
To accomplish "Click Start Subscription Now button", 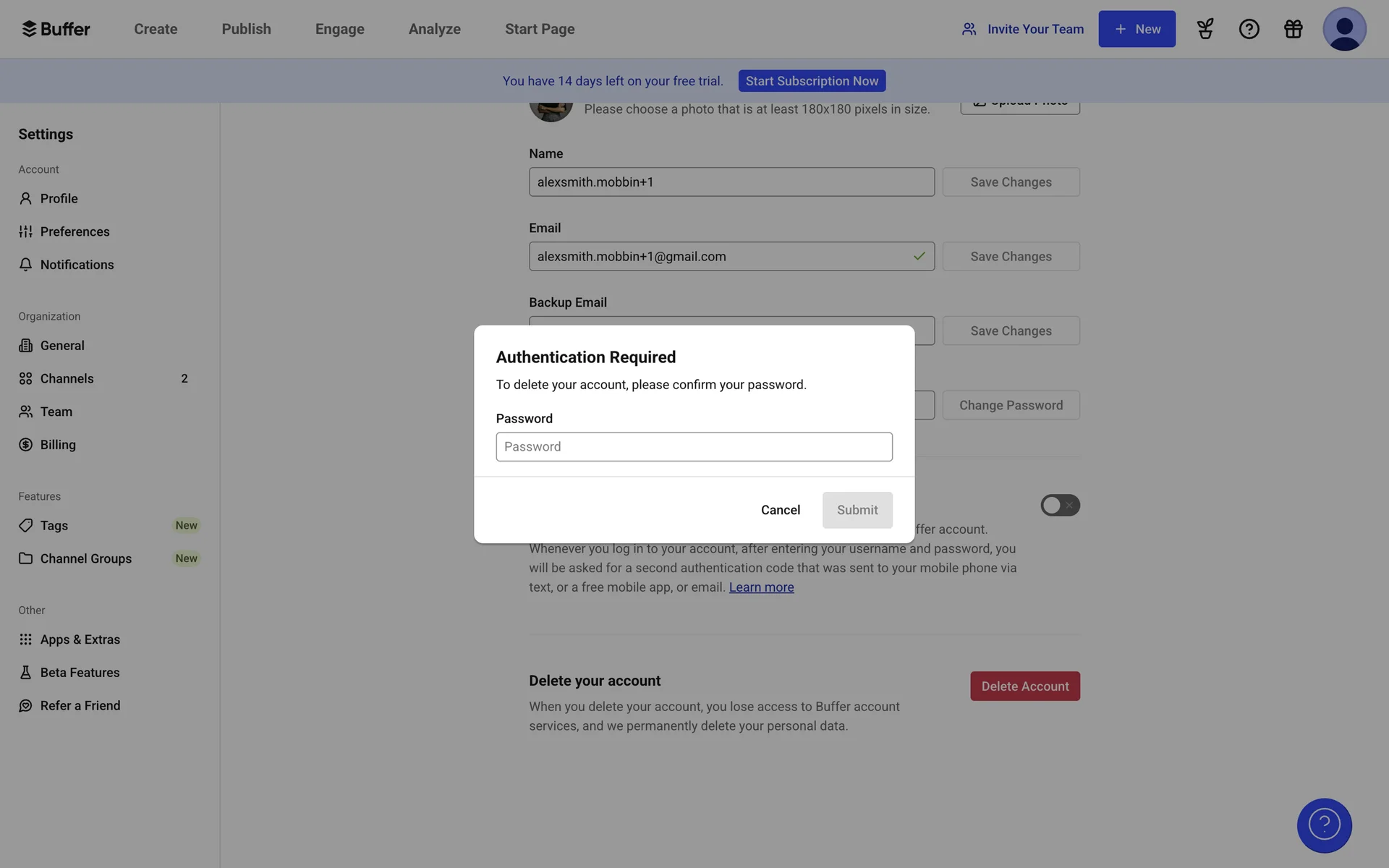I will click(812, 81).
